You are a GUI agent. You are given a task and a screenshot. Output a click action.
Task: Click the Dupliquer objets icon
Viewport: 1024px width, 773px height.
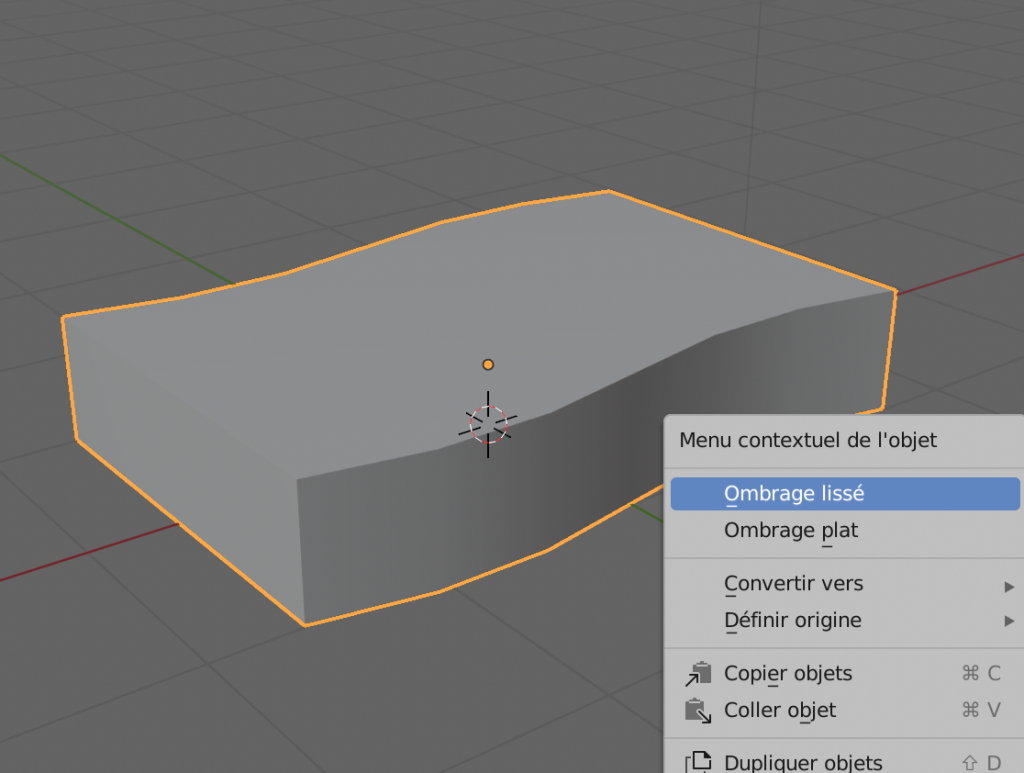click(698, 763)
